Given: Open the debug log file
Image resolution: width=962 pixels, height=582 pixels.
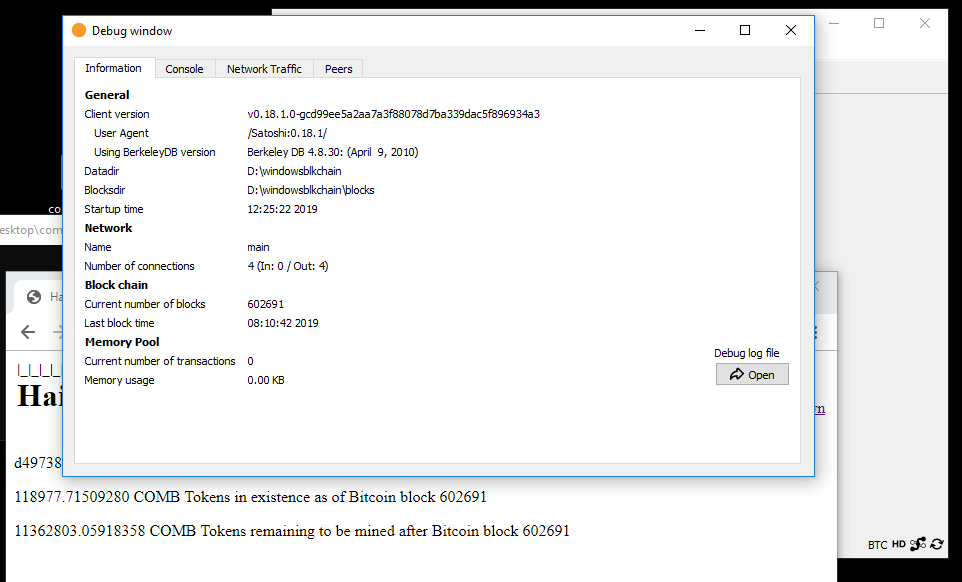Looking at the screenshot, I should click(x=752, y=375).
